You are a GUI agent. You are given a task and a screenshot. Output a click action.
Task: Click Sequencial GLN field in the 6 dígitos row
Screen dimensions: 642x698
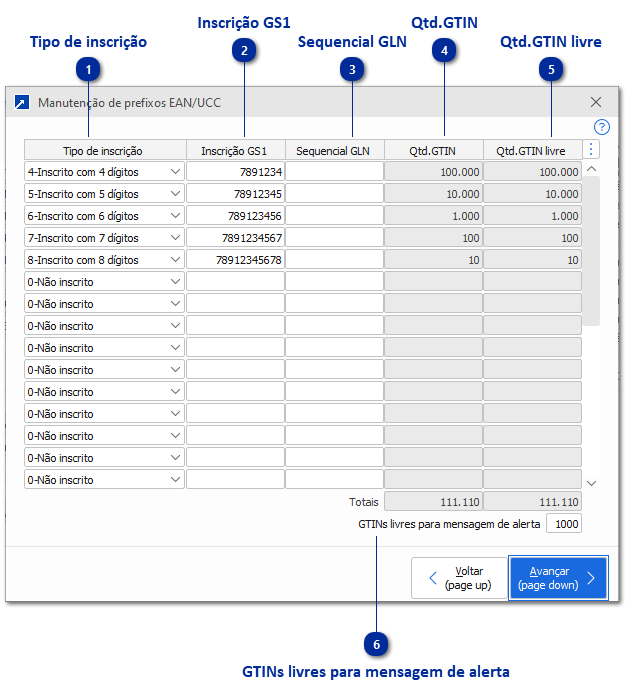334,215
